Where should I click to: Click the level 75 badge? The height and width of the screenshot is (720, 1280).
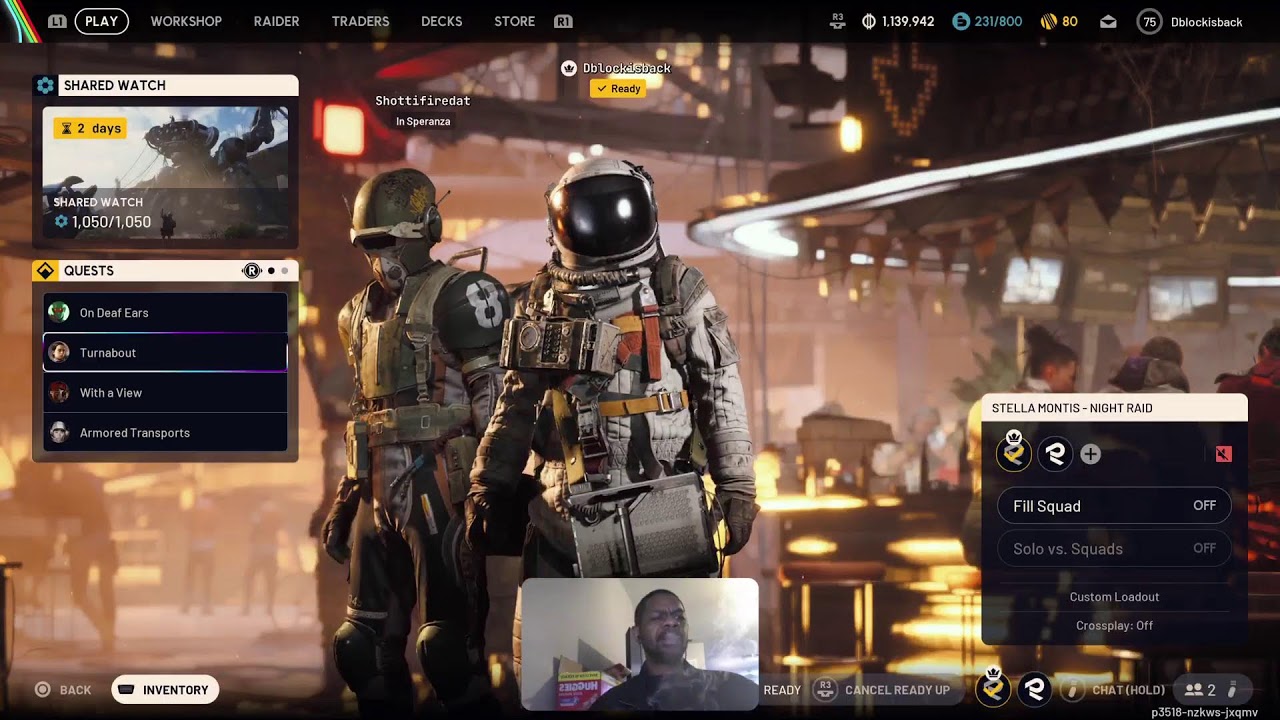pos(1150,21)
